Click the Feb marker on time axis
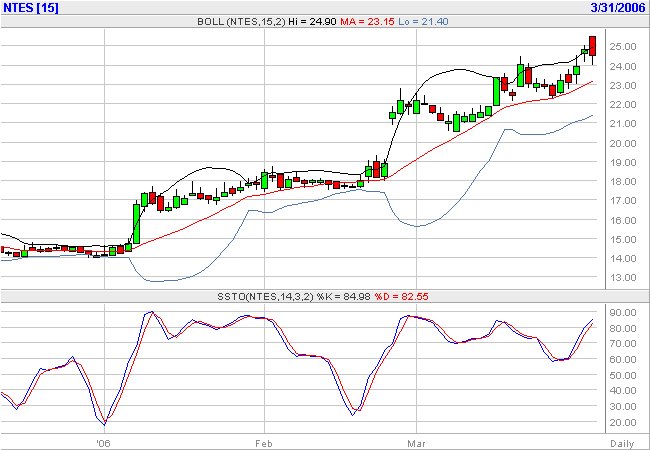Viewport: 650px width, 450px height. (264, 444)
